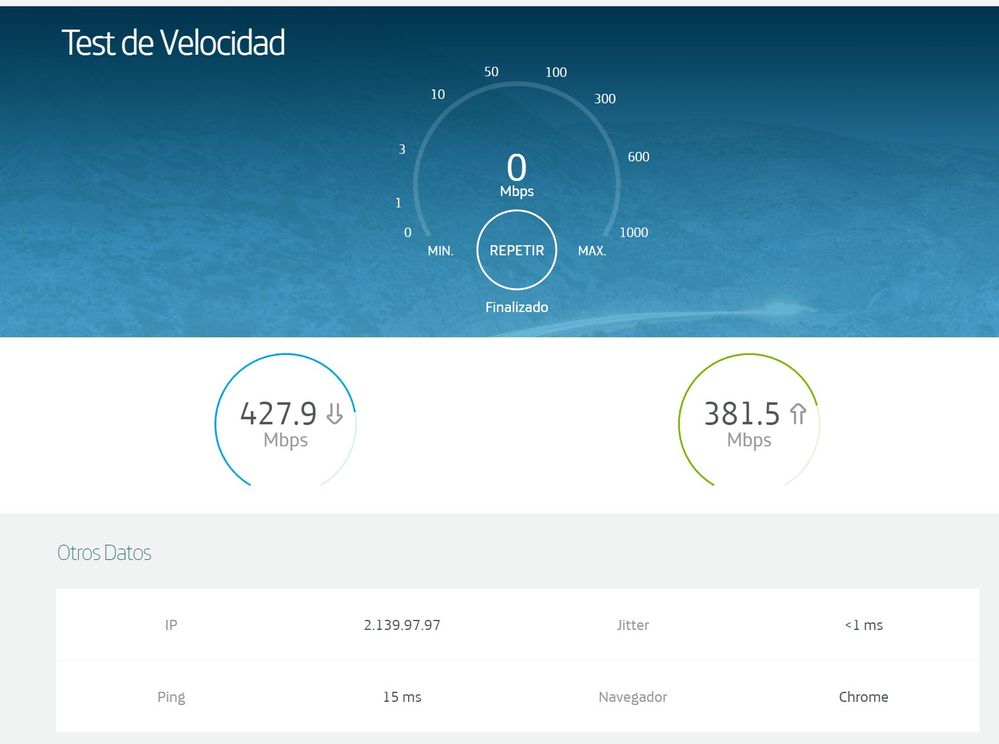The height and width of the screenshot is (744, 999).
Task: Click the Navegador label in data table
Action: click(x=632, y=697)
